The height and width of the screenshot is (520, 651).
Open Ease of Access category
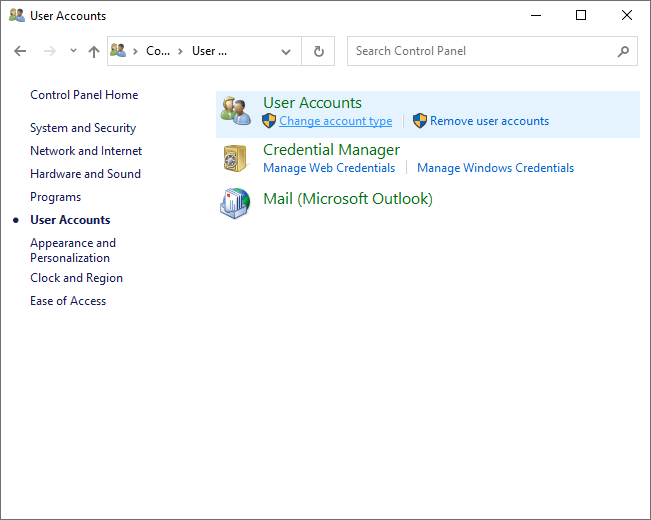tap(68, 301)
